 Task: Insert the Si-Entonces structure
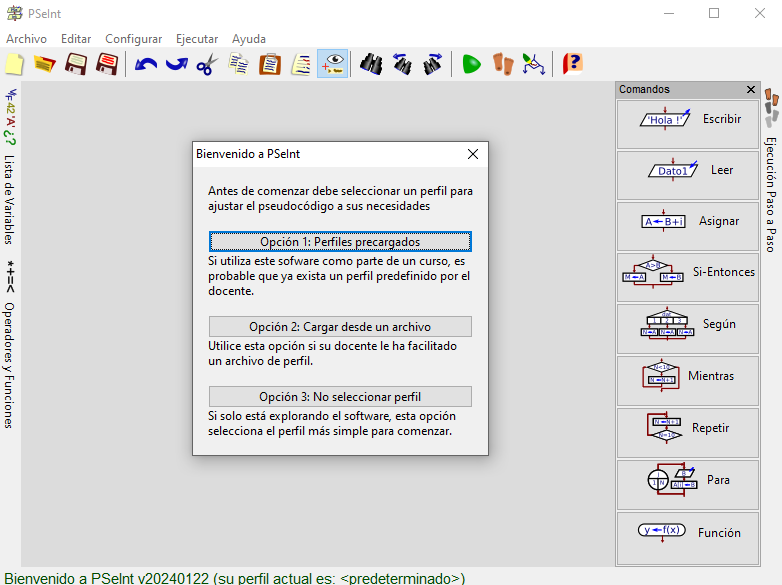(x=688, y=277)
